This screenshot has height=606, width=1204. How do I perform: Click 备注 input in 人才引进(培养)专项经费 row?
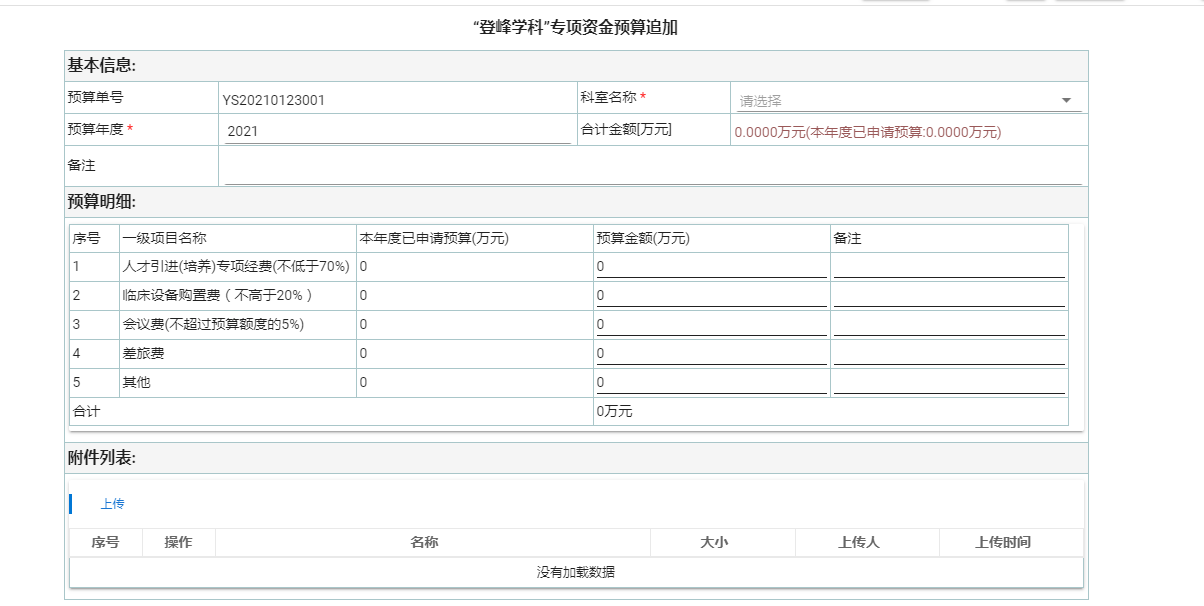coord(948,267)
